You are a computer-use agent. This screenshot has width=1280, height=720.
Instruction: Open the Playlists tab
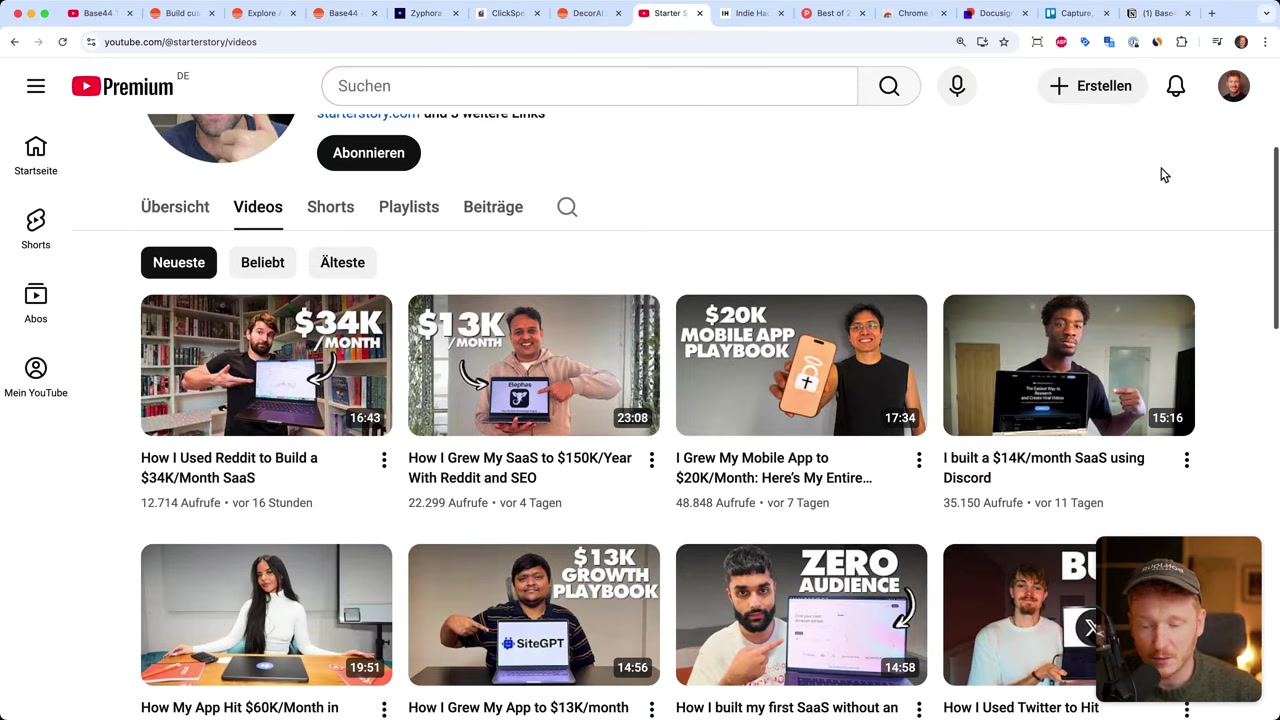point(409,207)
